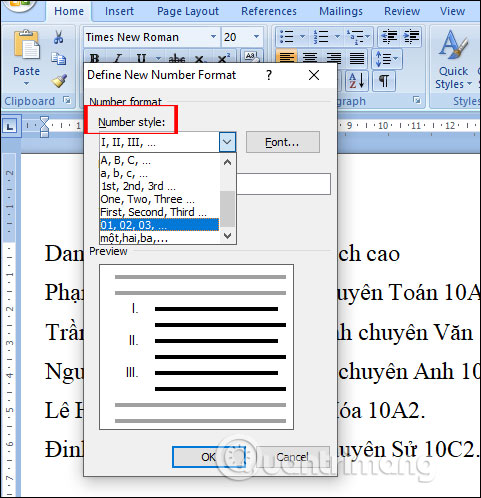The height and width of the screenshot is (498, 481).
Task: Align text left
Action: click(286, 58)
